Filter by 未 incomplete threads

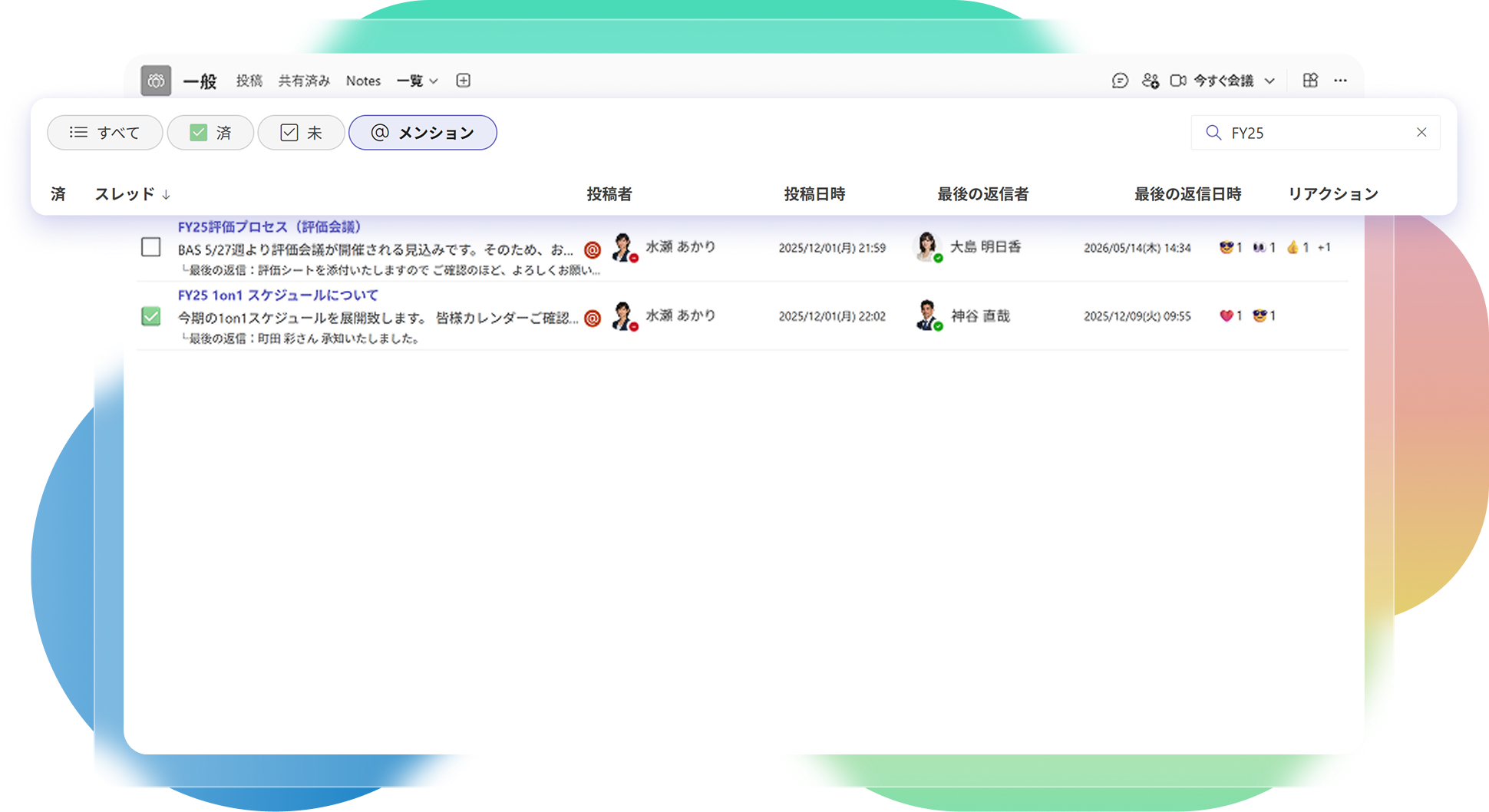[301, 133]
